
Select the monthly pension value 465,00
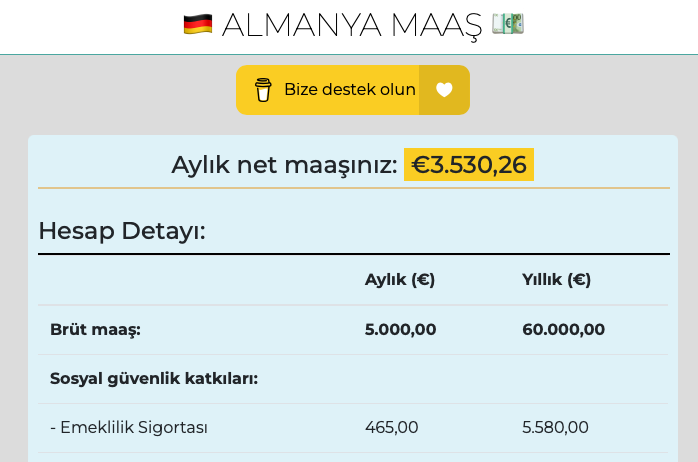(391, 428)
